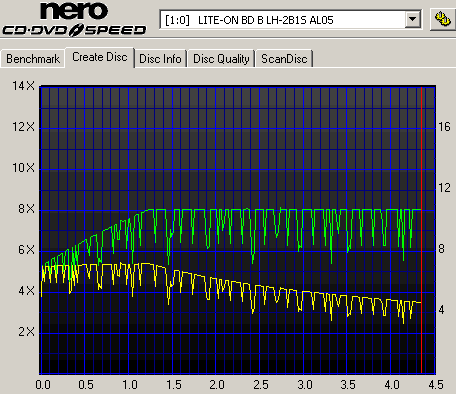Go to the Disc Quality tab
The width and height of the screenshot is (456, 394).
(x=221, y=59)
